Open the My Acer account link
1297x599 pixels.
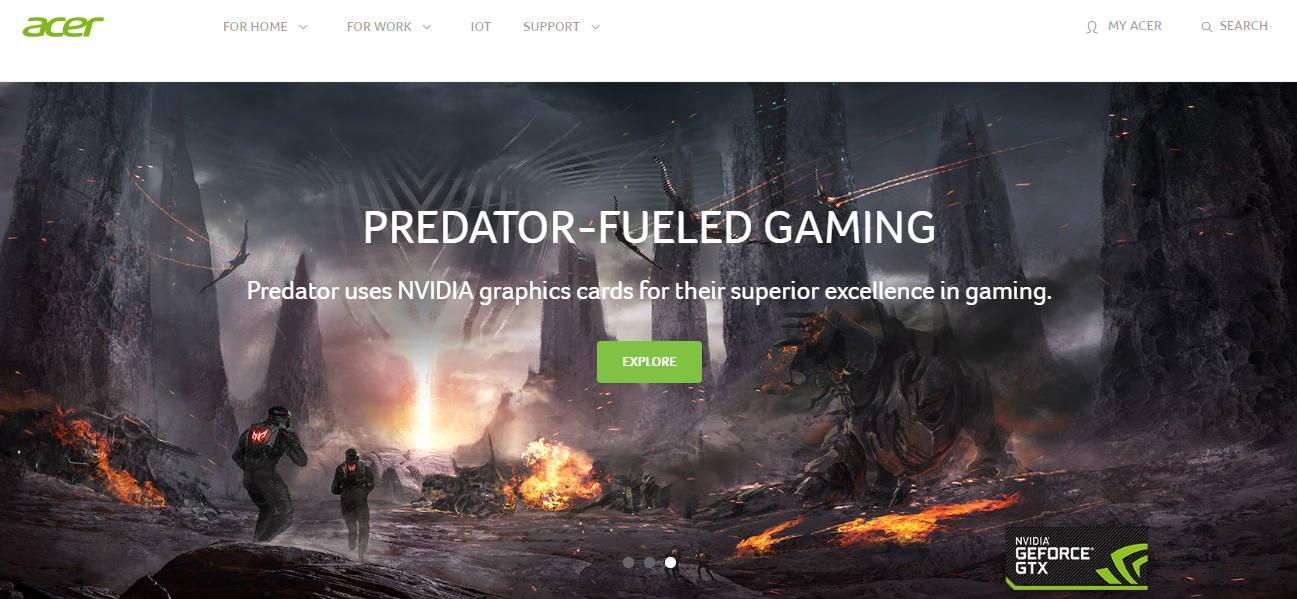point(1135,26)
